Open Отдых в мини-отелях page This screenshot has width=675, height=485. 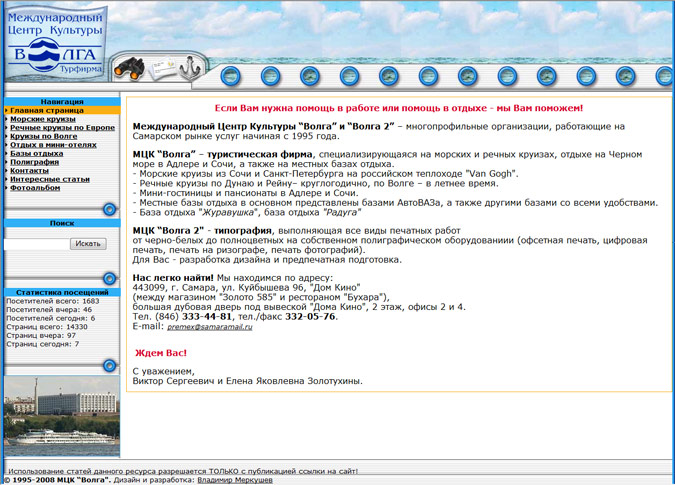coord(53,145)
